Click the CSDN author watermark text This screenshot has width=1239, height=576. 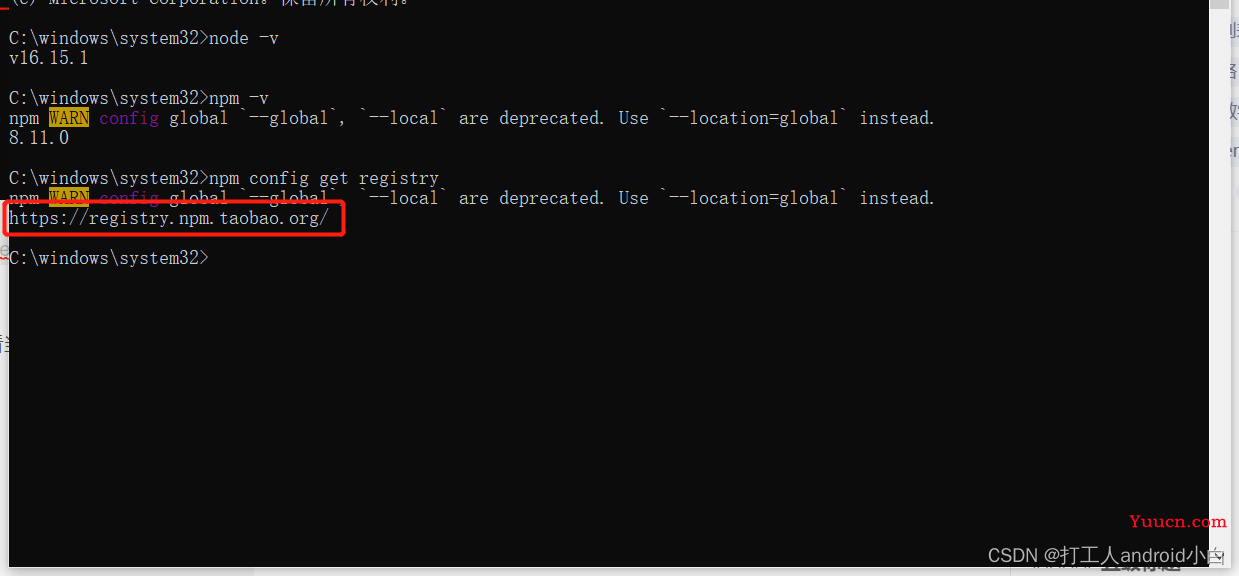pyautogui.click(x=1105, y=555)
